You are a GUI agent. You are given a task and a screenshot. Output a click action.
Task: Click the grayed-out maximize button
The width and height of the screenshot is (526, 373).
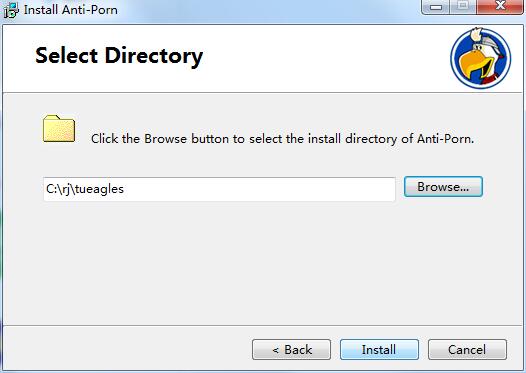463,7
